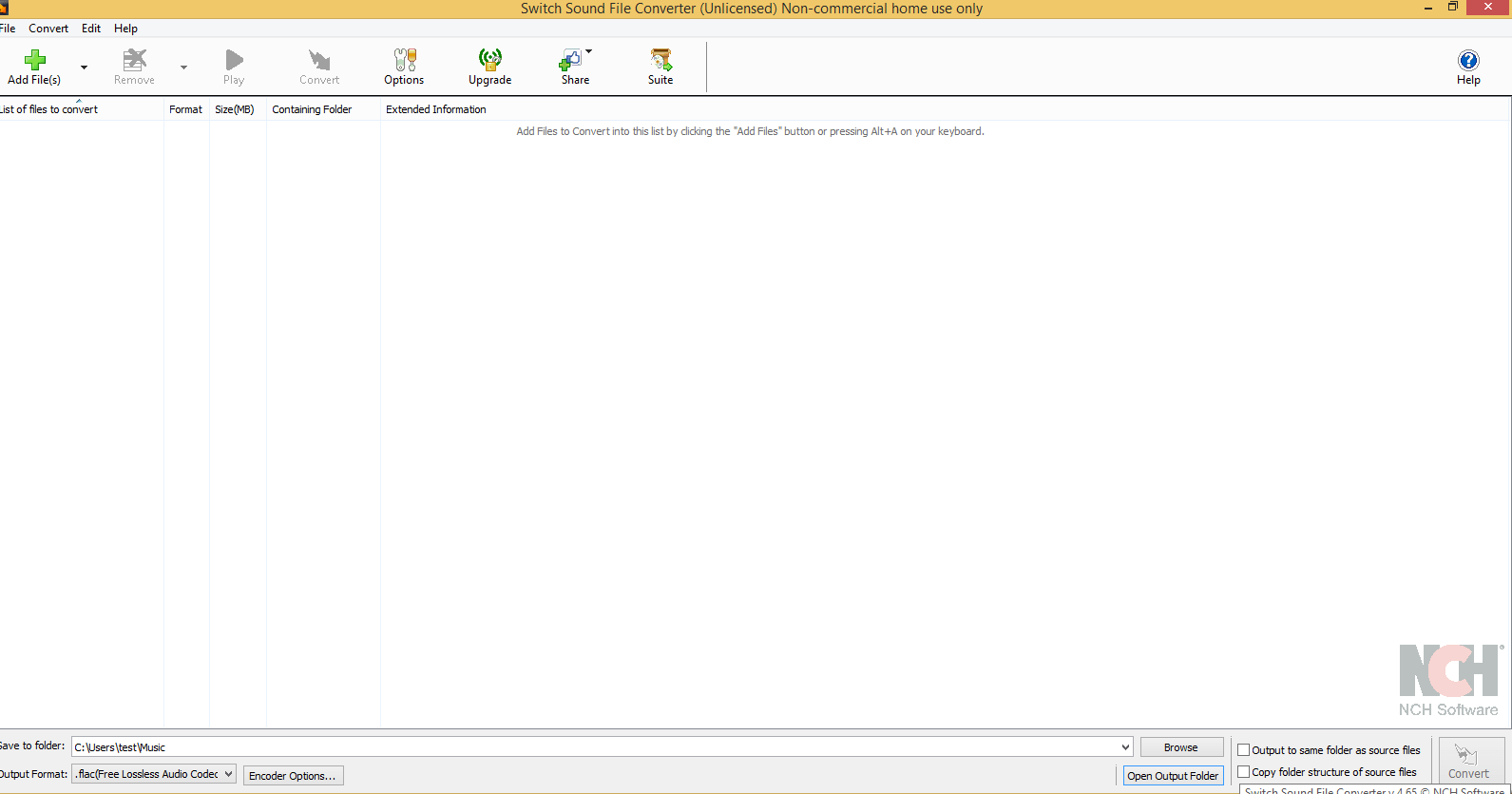Restore down the application window
The image size is (1512, 794).
click(x=1453, y=8)
